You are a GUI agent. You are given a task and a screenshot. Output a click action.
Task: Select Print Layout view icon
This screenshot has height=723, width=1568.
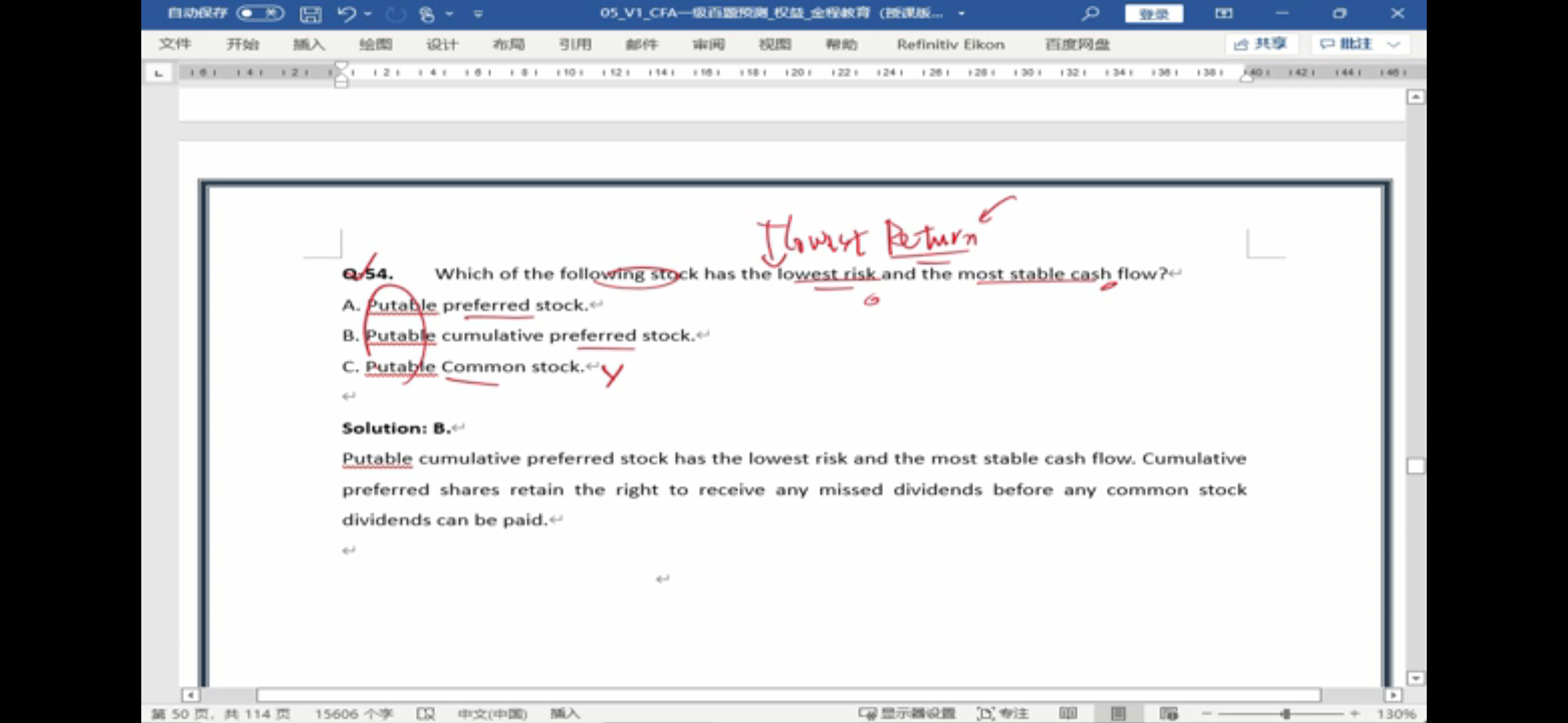tap(1118, 714)
